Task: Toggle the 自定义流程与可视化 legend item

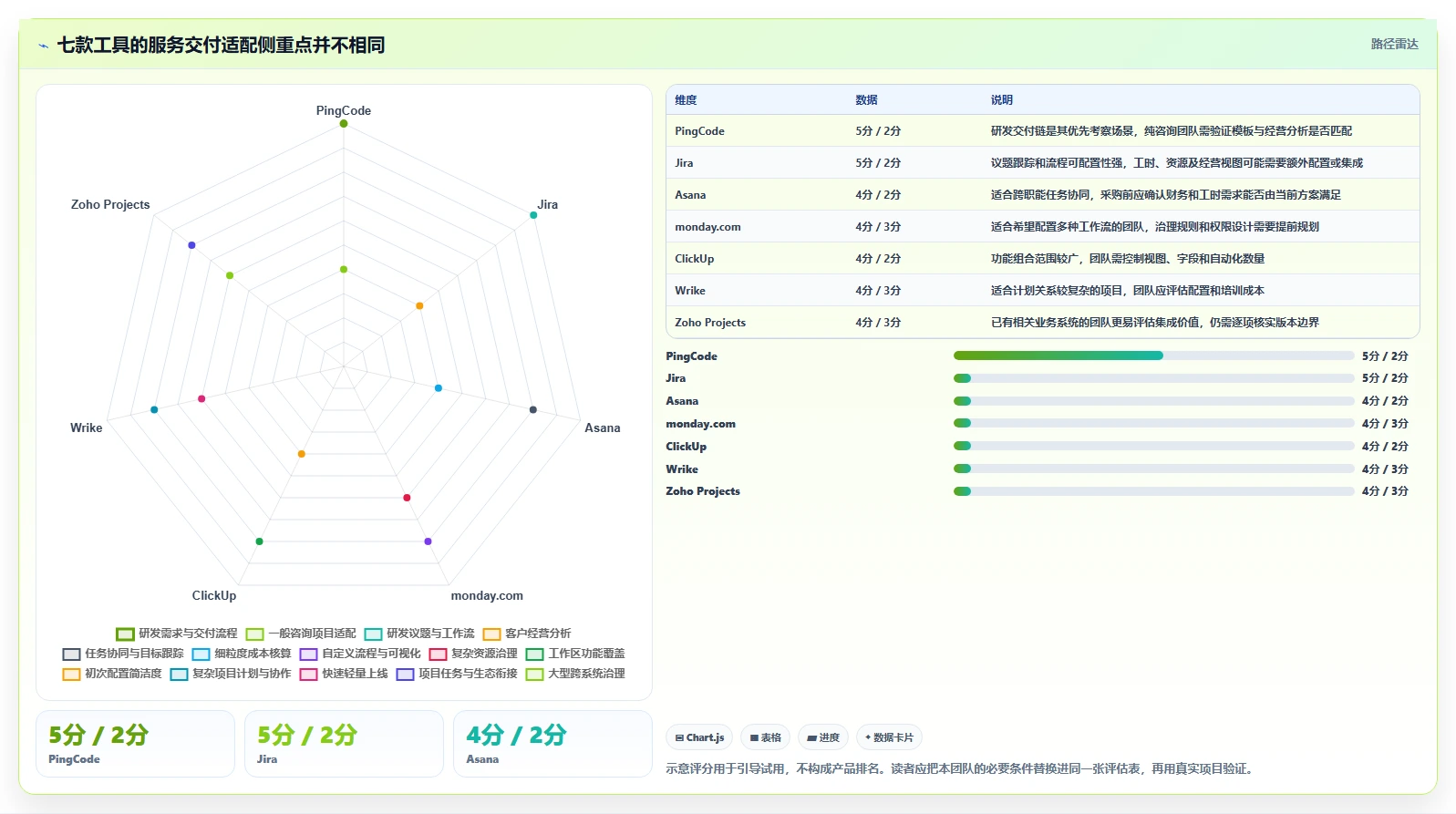Action: coord(359,654)
